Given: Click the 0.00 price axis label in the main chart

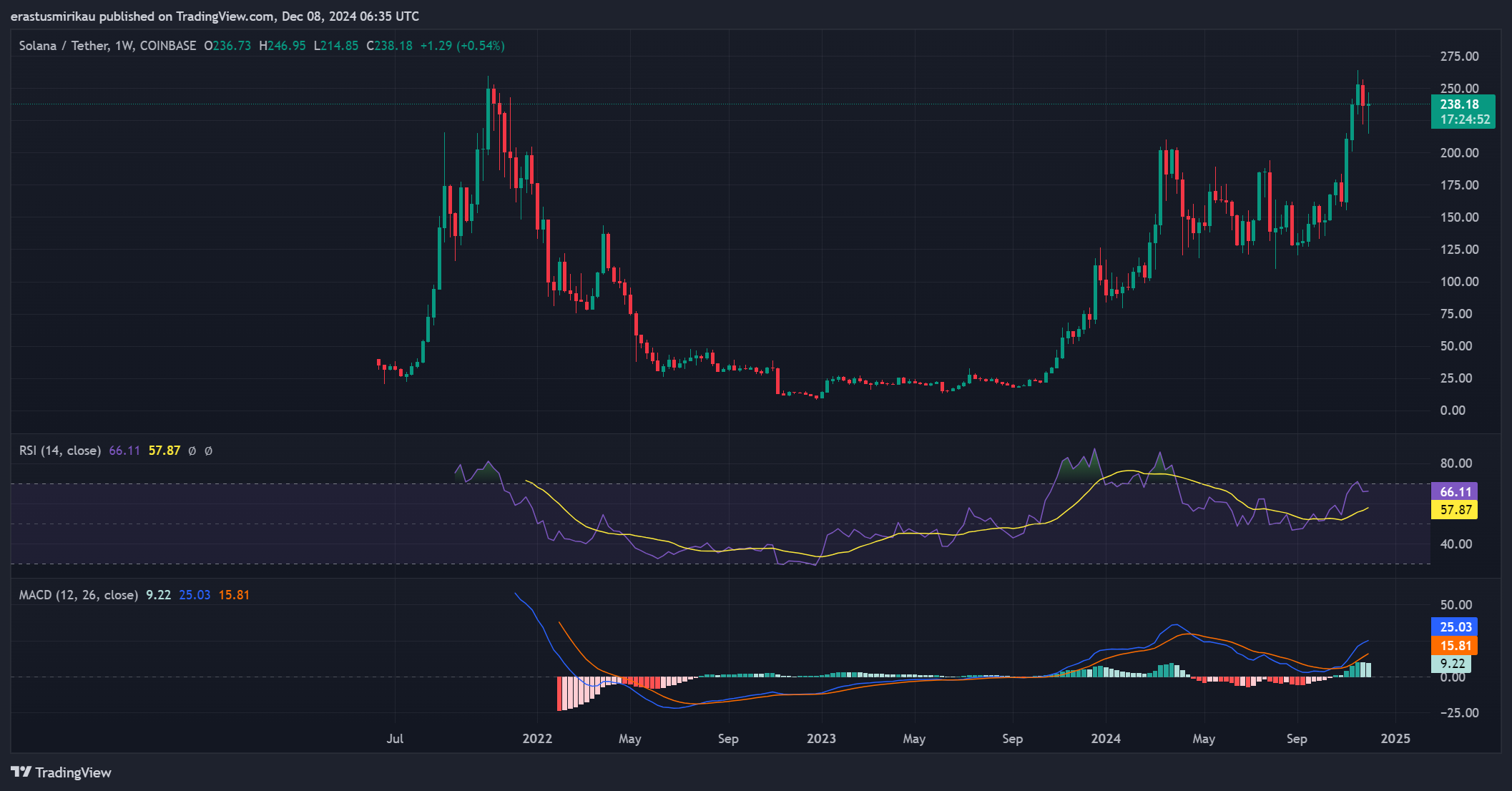Looking at the screenshot, I should pyautogui.click(x=1453, y=411).
